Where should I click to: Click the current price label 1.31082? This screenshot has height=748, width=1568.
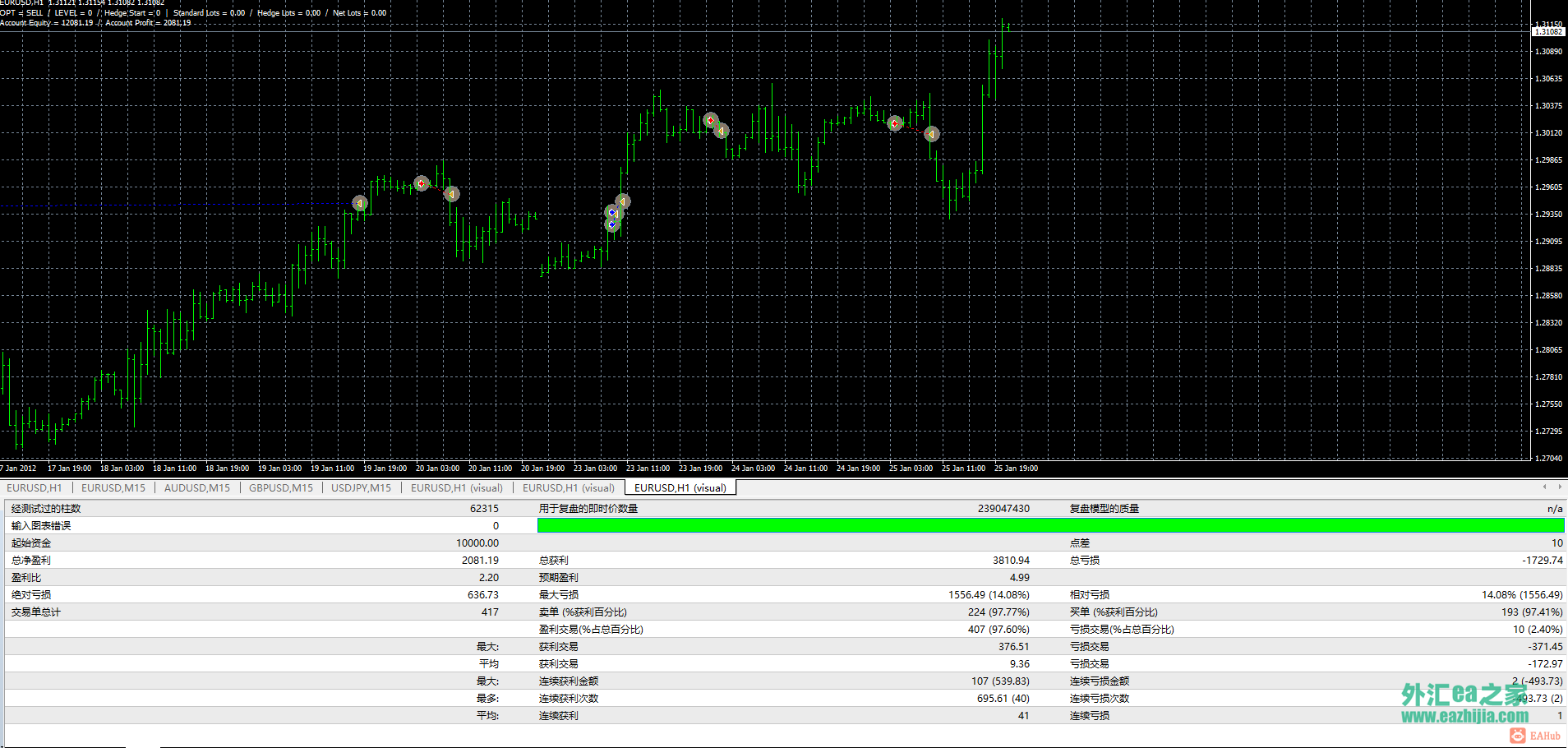(x=1548, y=31)
